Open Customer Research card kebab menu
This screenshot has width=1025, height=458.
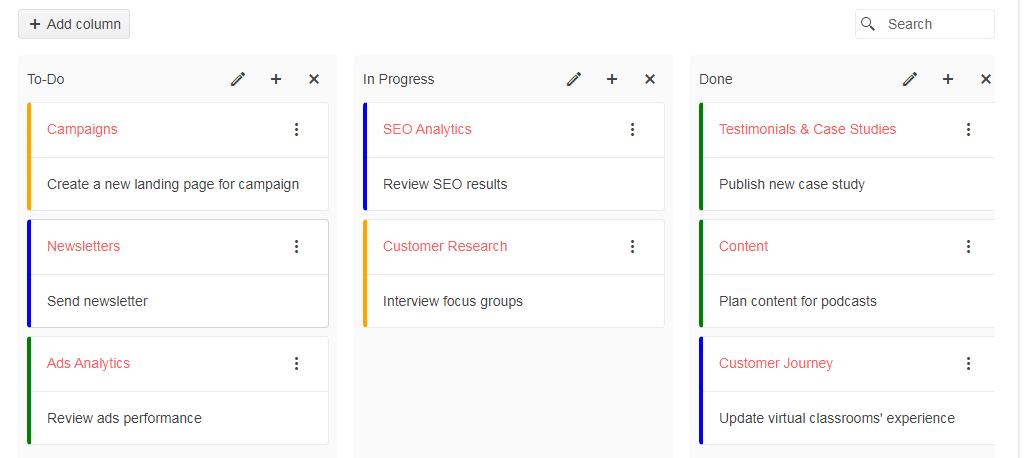pyautogui.click(x=632, y=246)
